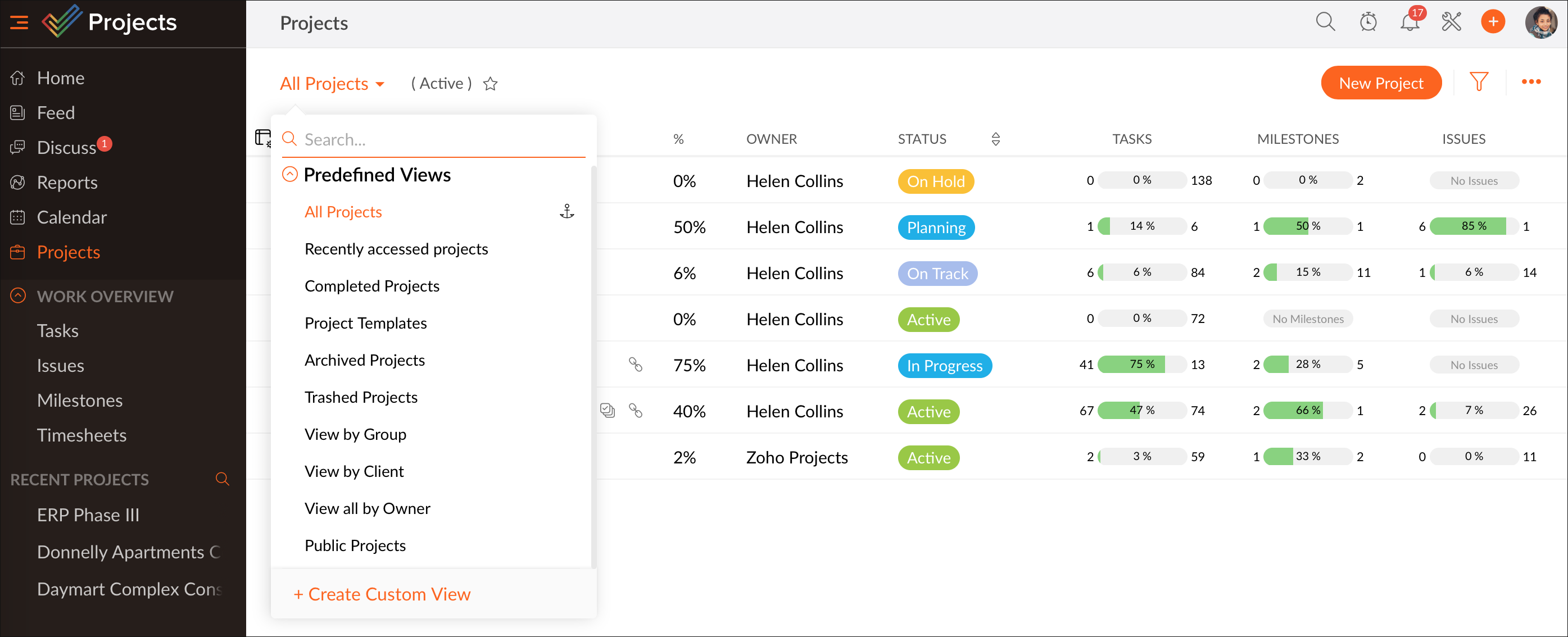Click the timer stopwatch icon
Image resolution: width=1568 pixels, height=637 pixels.
pos(1368,22)
